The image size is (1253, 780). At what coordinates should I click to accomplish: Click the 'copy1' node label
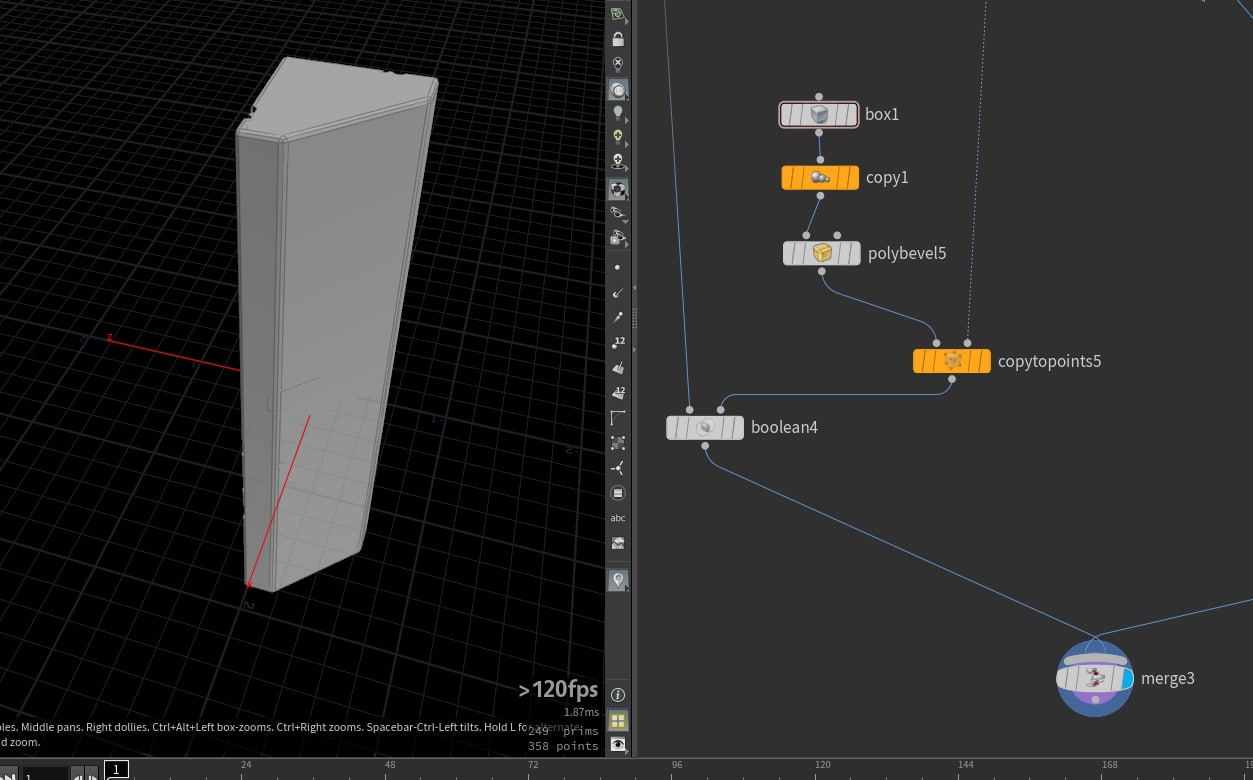click(887, 177)
